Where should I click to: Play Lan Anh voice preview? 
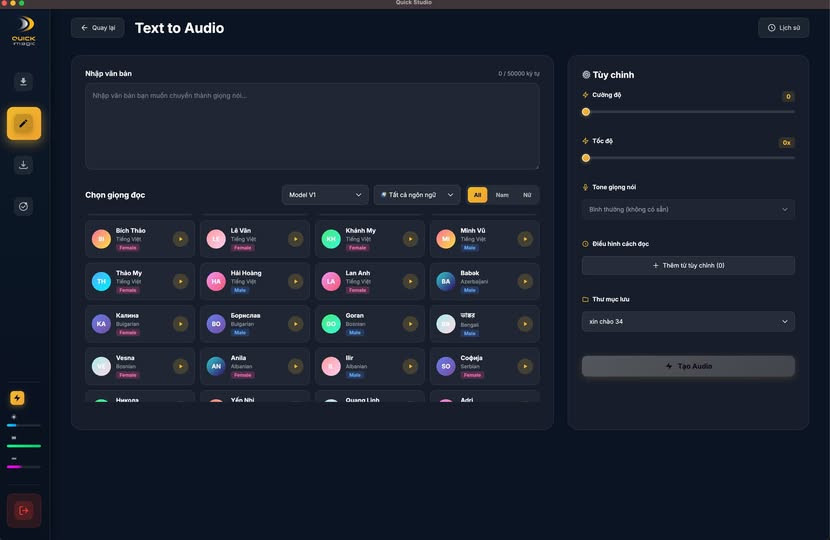[410, 282]
